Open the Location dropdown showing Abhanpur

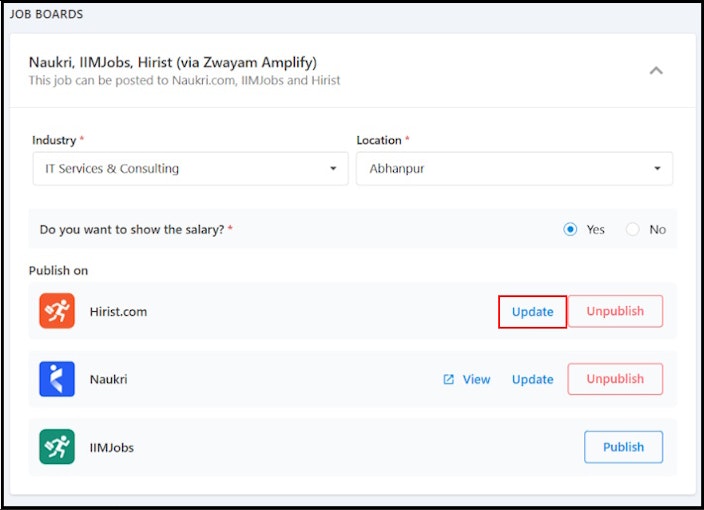tap(515, 168)
